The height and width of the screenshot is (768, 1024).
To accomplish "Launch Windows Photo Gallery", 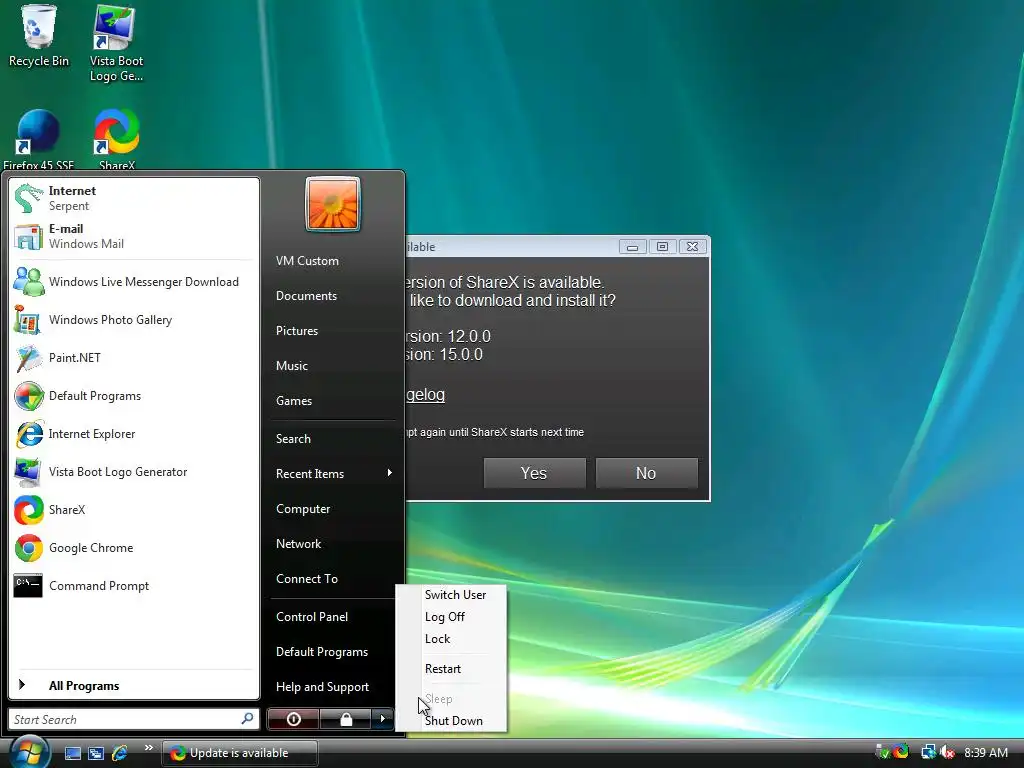I will point(134,320).
